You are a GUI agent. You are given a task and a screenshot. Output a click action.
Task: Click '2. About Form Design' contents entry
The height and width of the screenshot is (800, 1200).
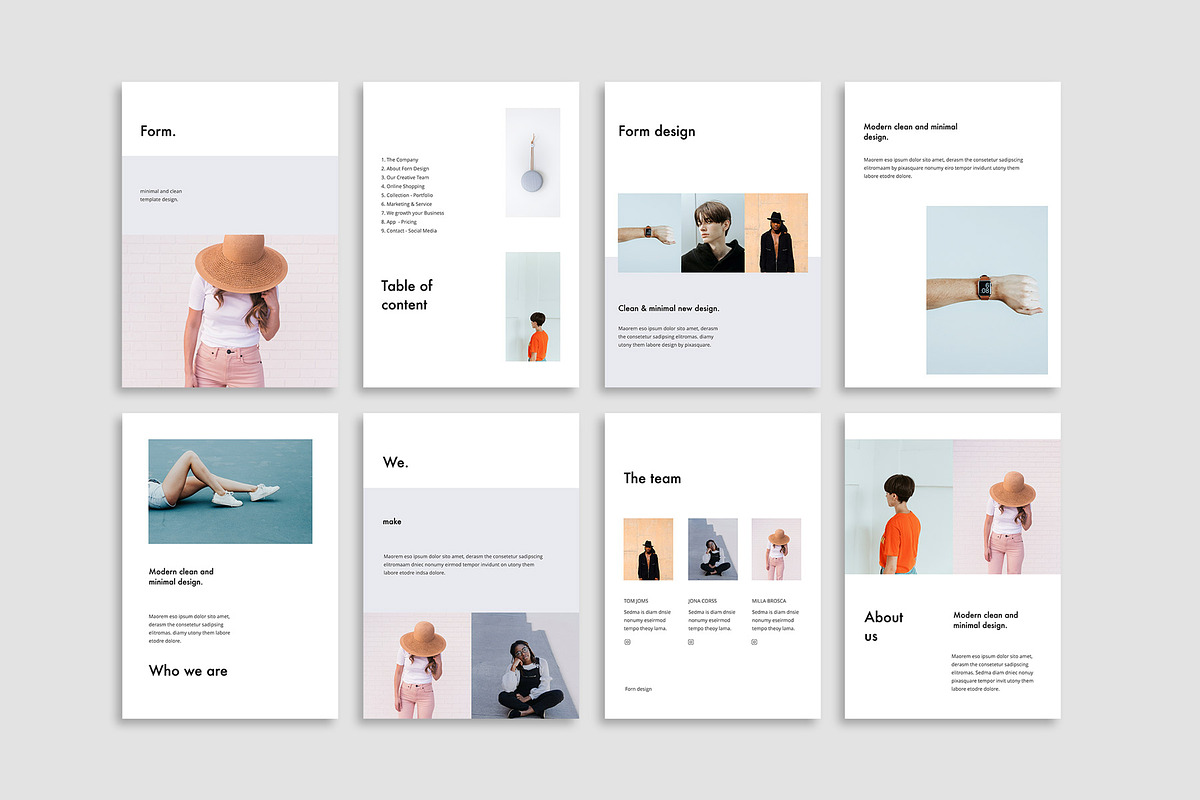click(405, 169)
